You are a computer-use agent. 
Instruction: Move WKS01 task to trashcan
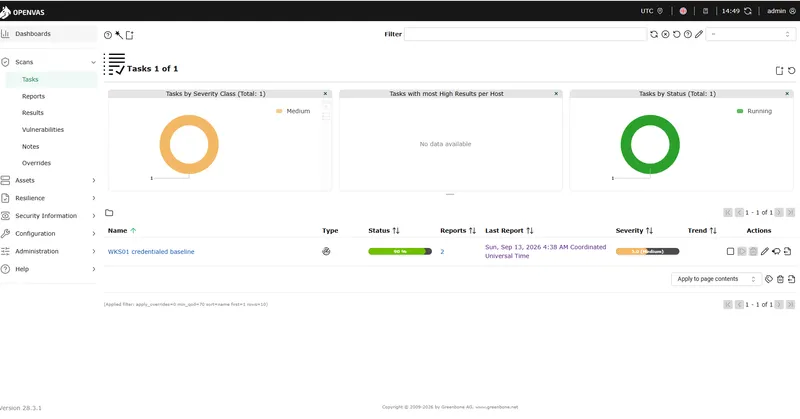point(753,251)
